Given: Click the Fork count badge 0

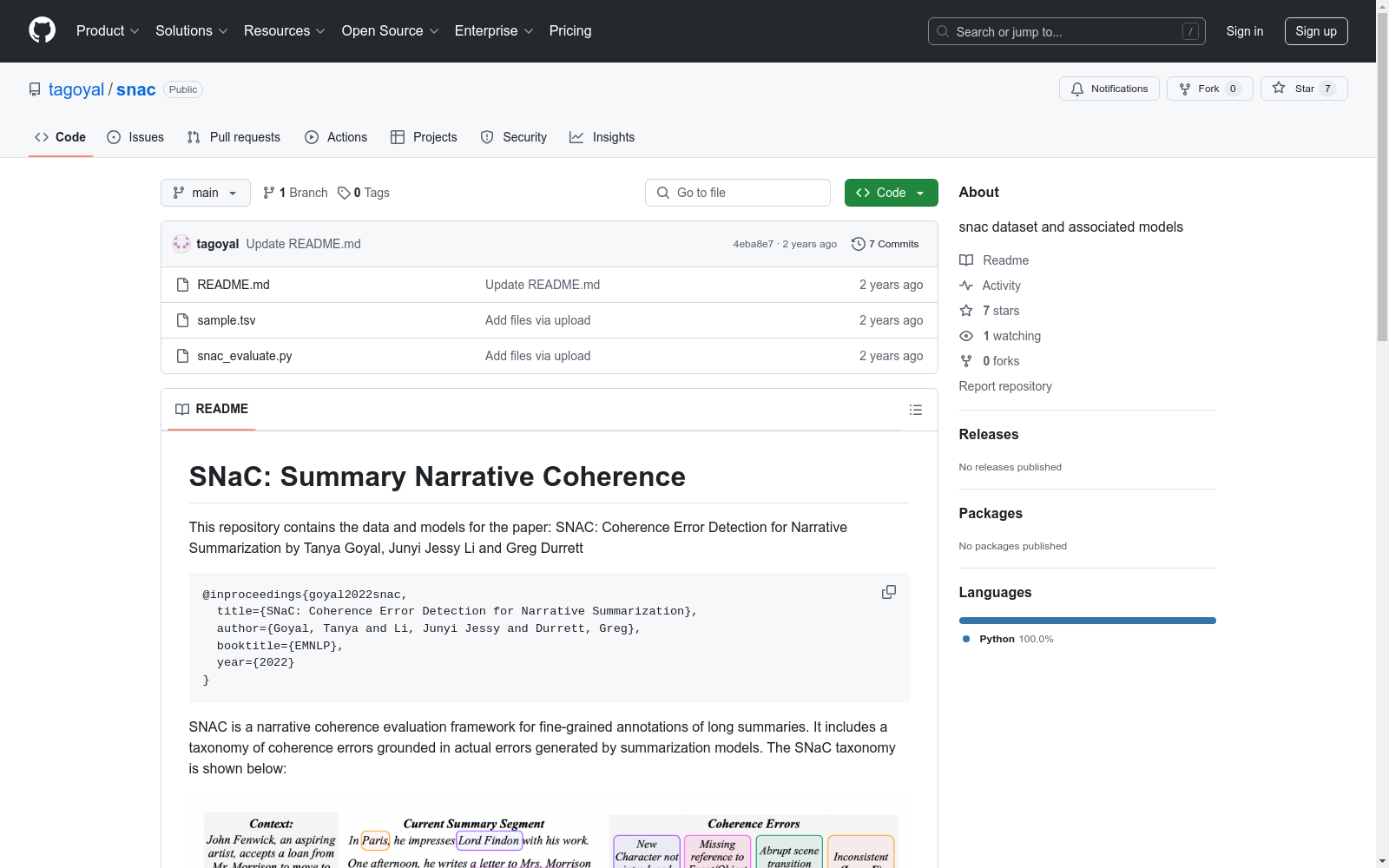Looking at the screenshot, I should pyautogui.click(x=1233, y=89).
